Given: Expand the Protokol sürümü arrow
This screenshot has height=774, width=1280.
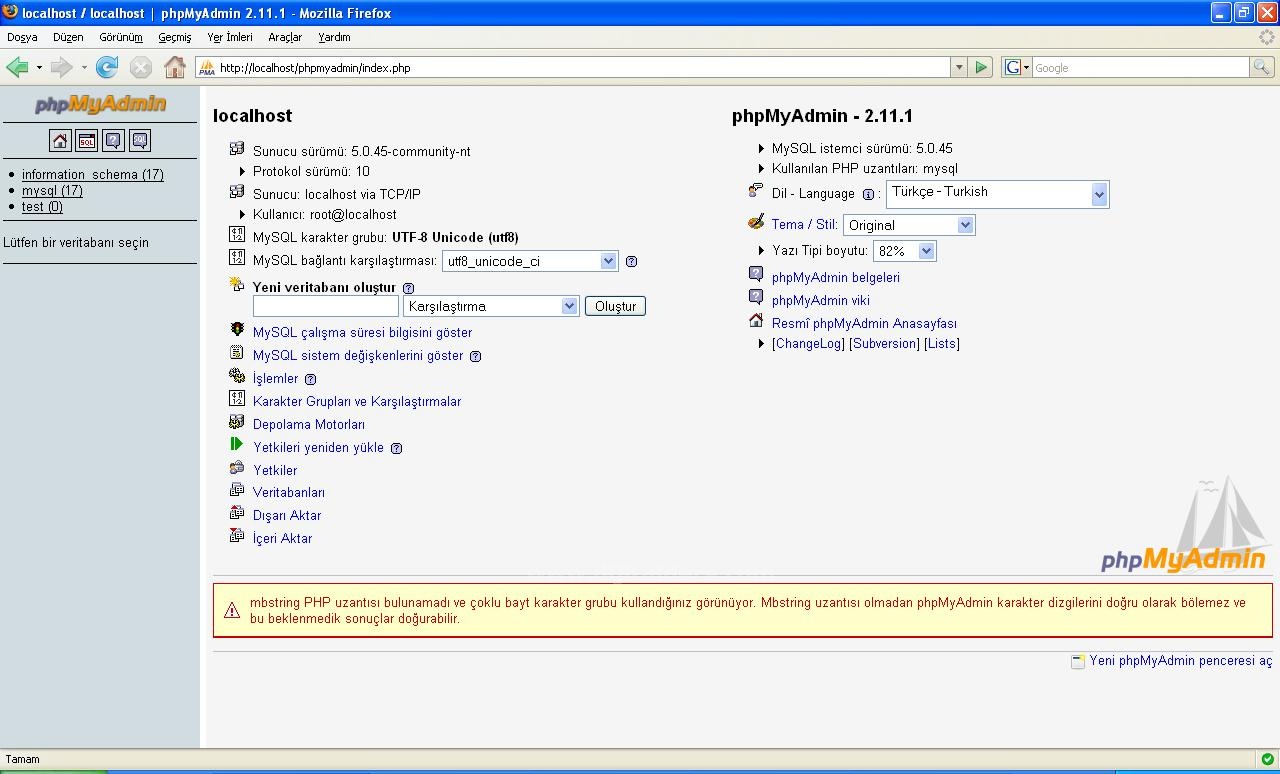Looking at the screenshot, I should (x=240, y=170).
